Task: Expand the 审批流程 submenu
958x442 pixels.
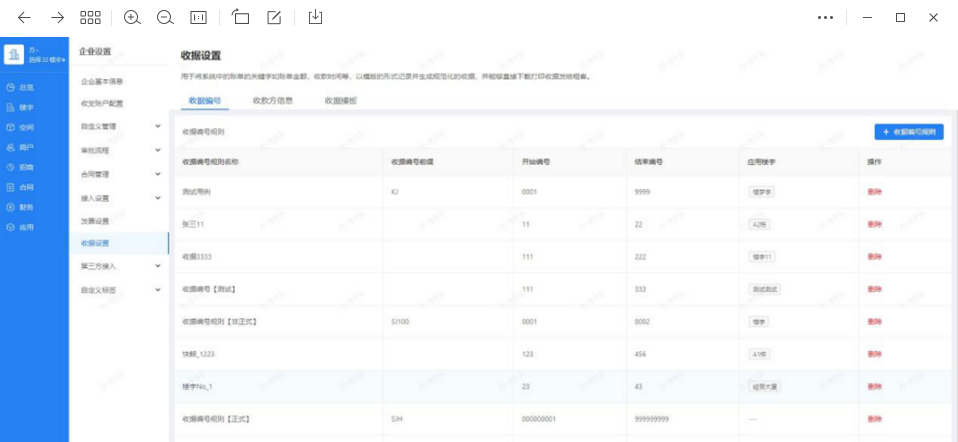Action: (x=157, y=150)
